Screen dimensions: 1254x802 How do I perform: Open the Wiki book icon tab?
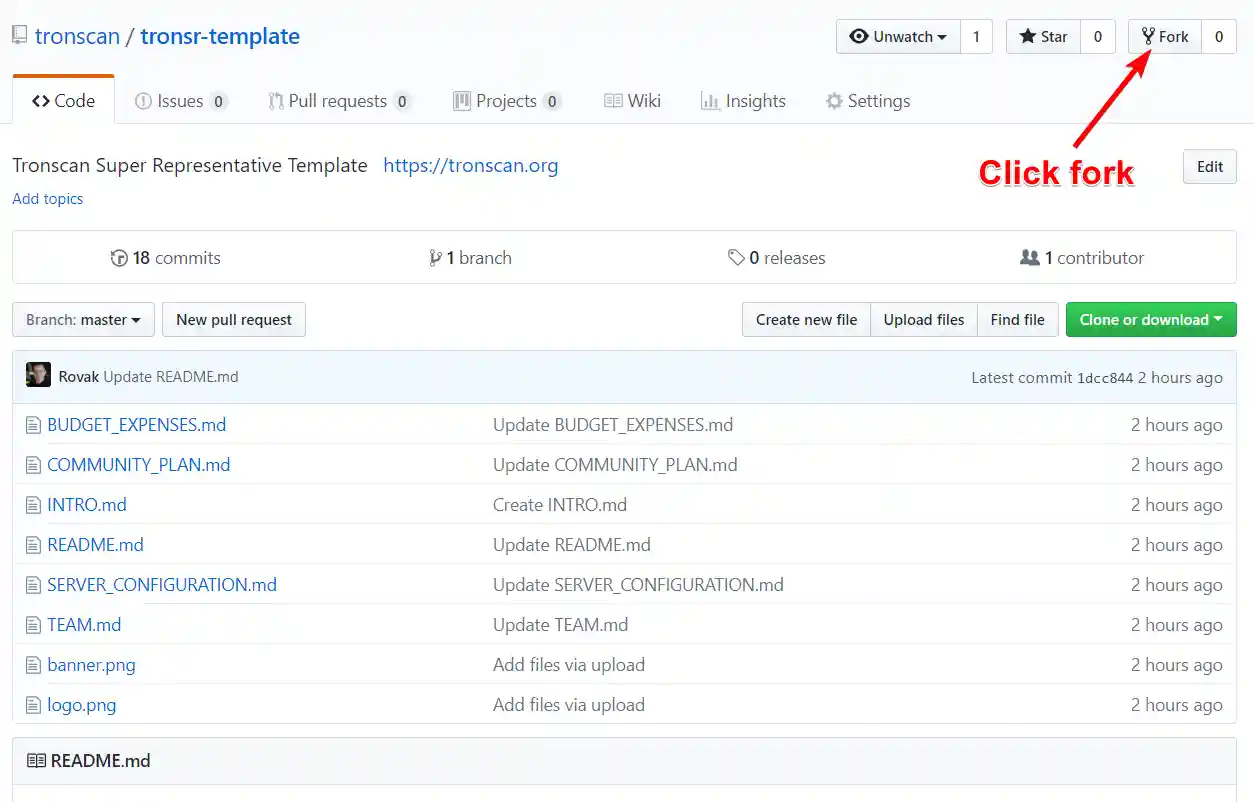click(614, 101)
